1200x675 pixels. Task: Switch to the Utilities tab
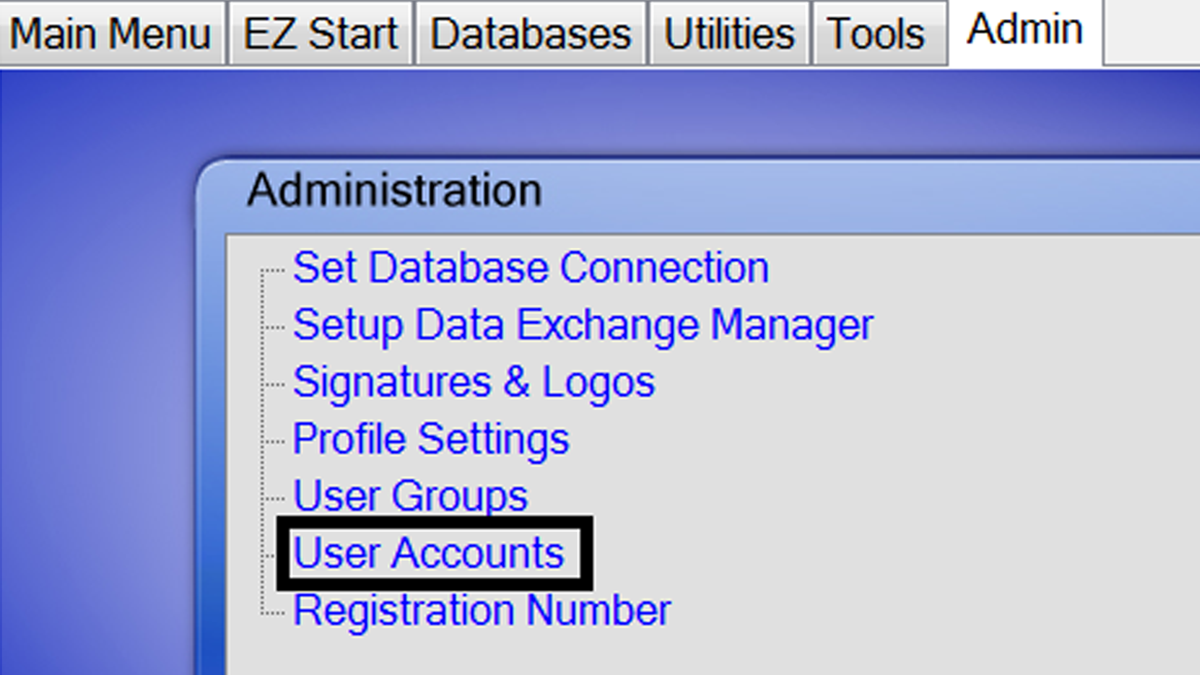coord(729,32)
